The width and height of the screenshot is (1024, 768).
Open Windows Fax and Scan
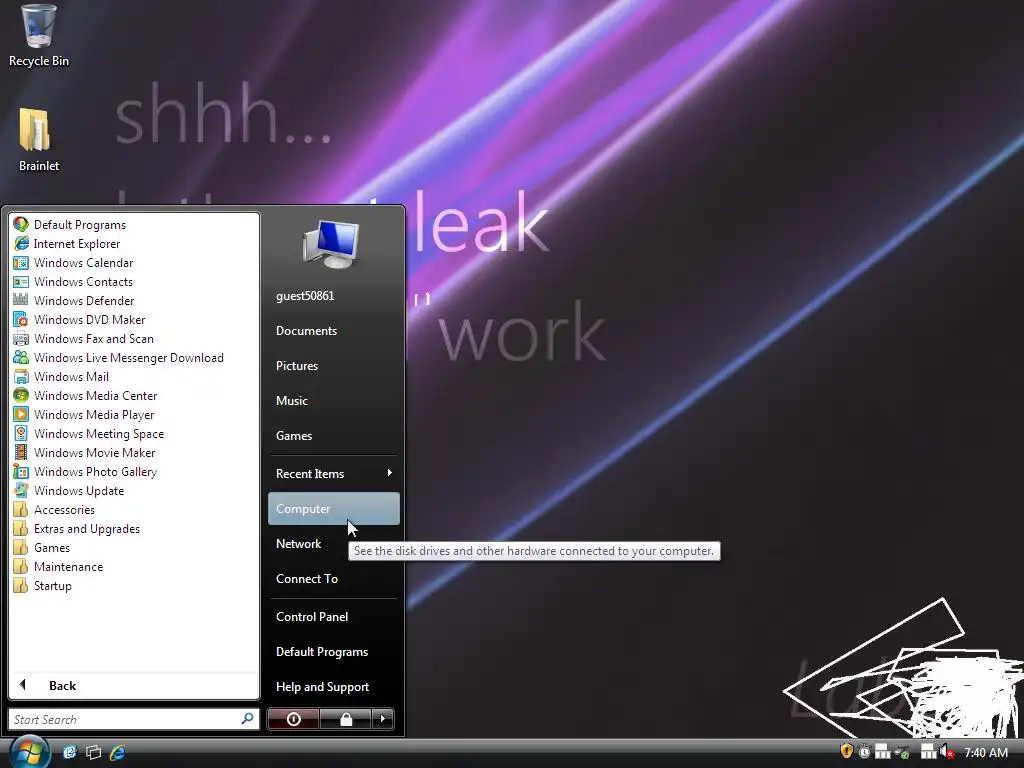click(135, 338)
